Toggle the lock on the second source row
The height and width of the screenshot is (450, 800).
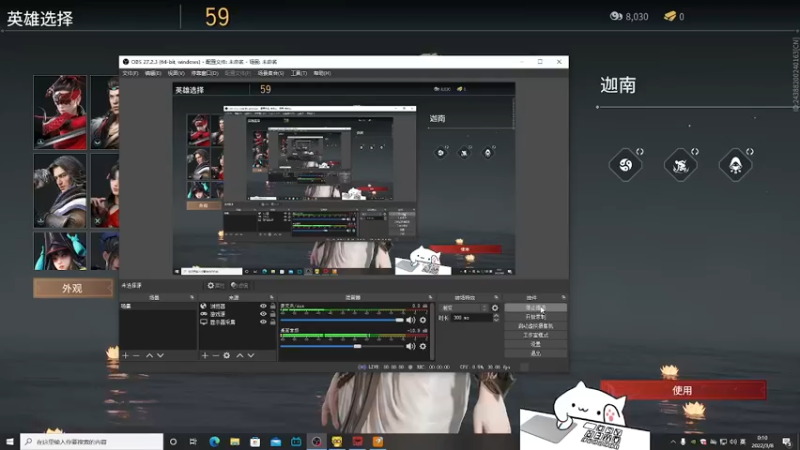pyautogui.click(x=273, y=314)
